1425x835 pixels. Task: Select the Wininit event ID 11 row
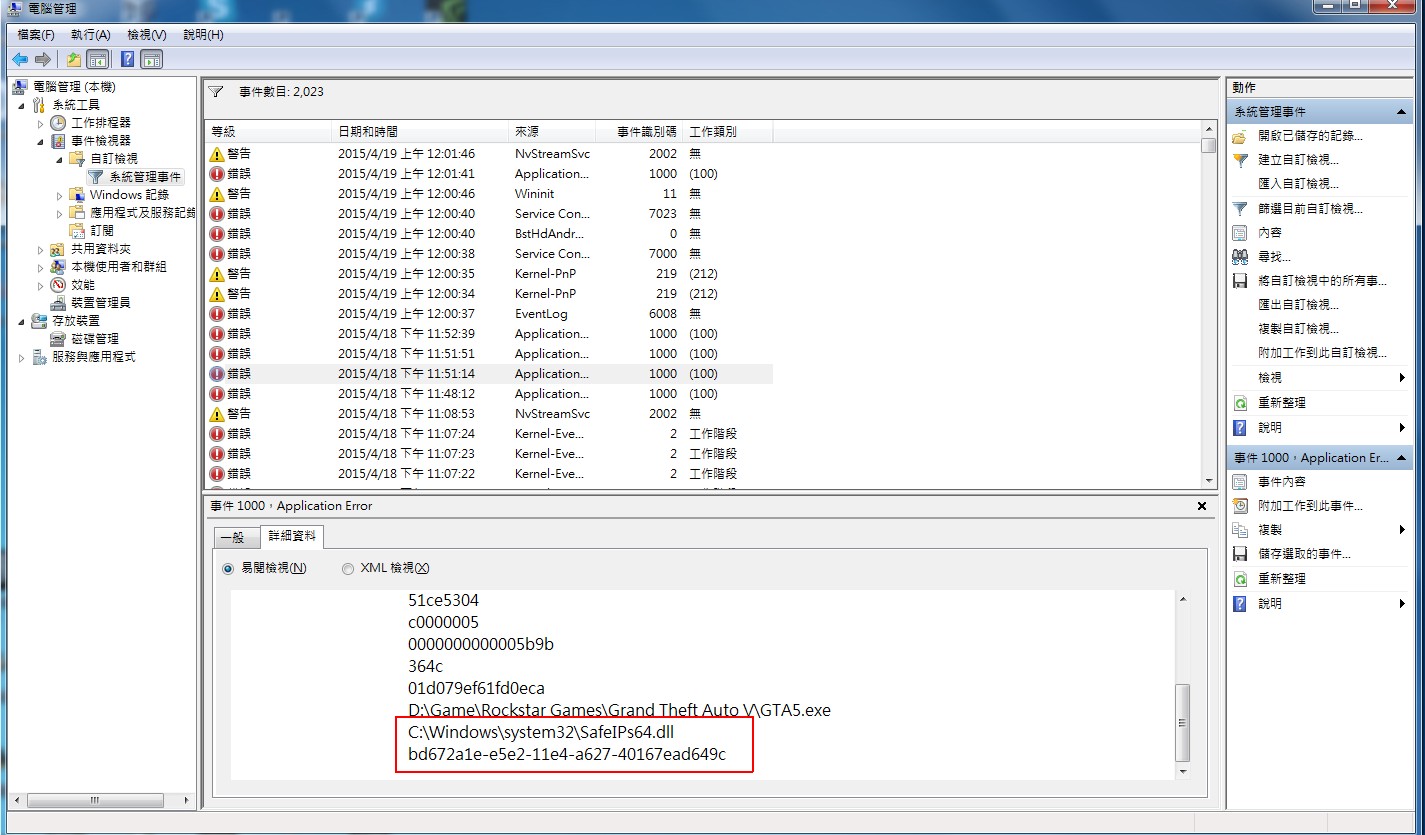[x=489, y=194]
